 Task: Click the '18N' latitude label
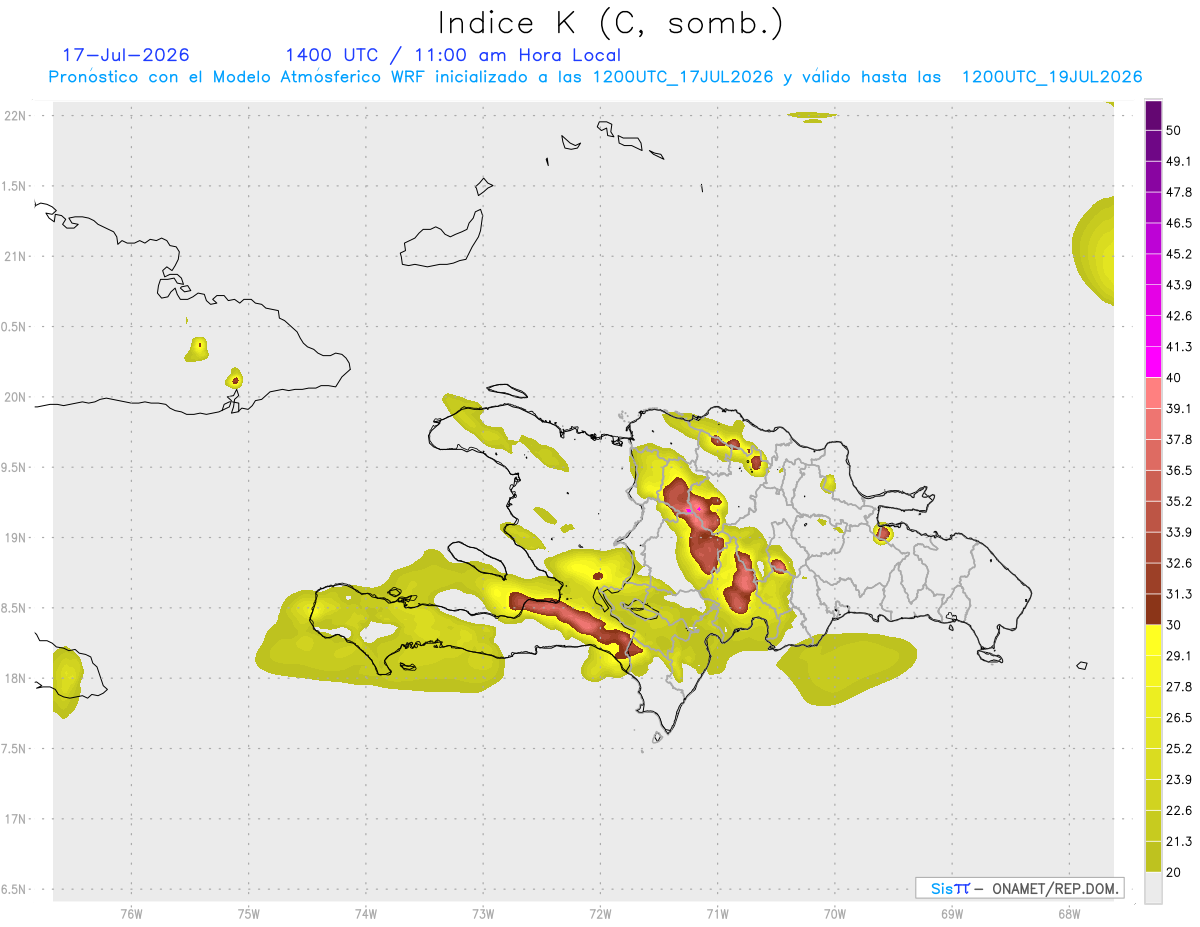point(15,679)
